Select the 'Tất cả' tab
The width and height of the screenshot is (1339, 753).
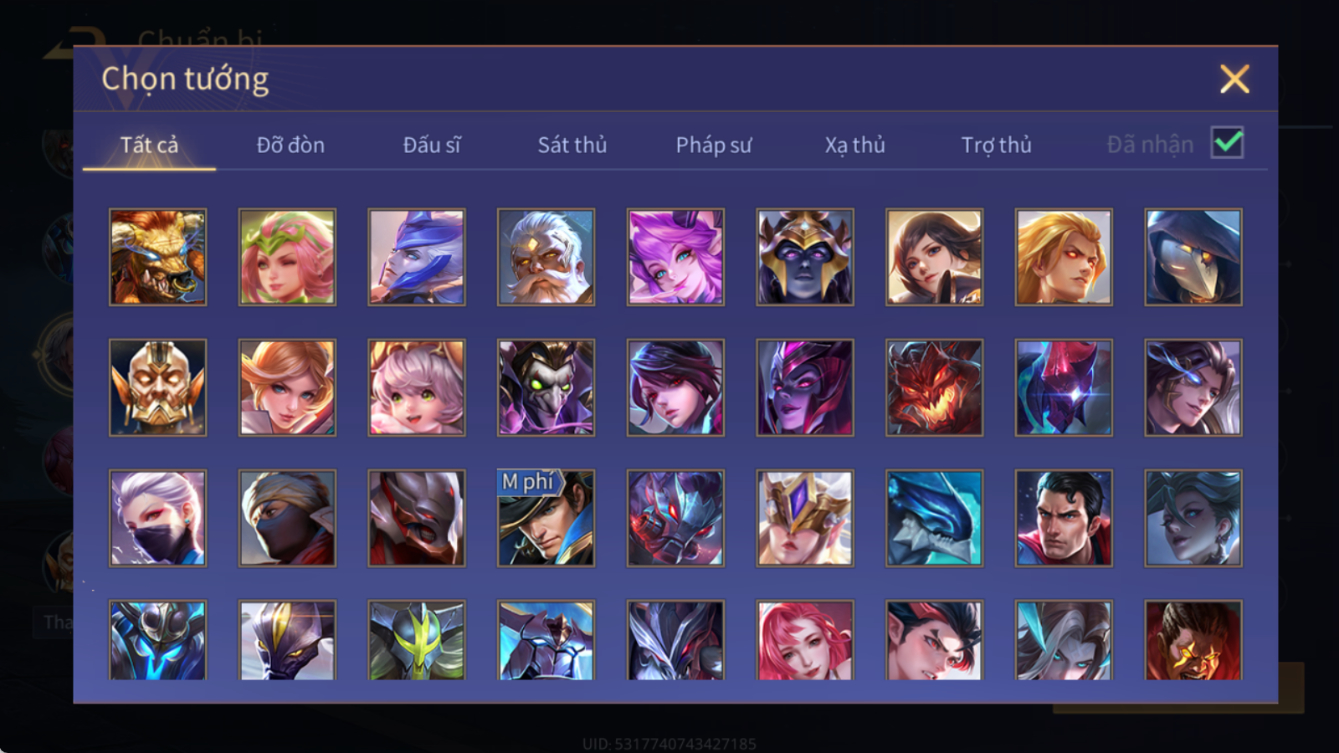pos(149,145)
